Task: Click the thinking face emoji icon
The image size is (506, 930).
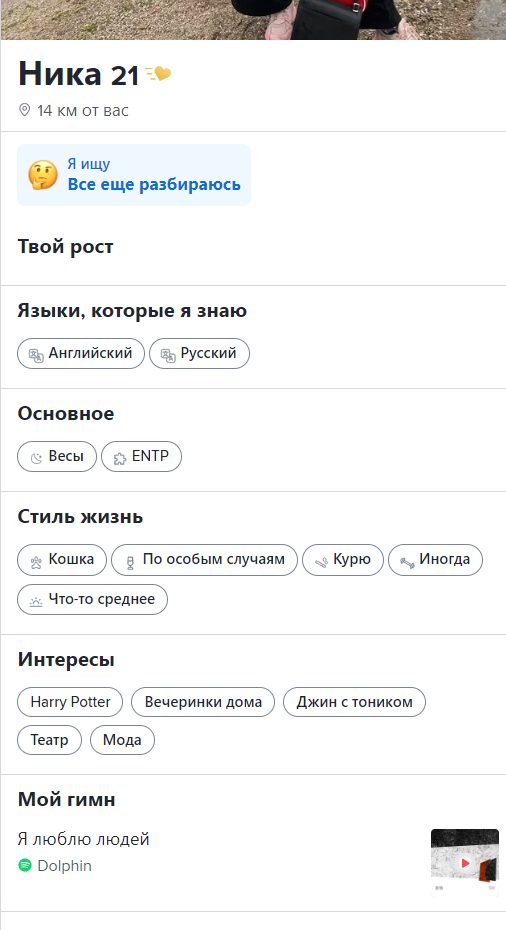Action: pyautogui.click(x=43, y=175)
